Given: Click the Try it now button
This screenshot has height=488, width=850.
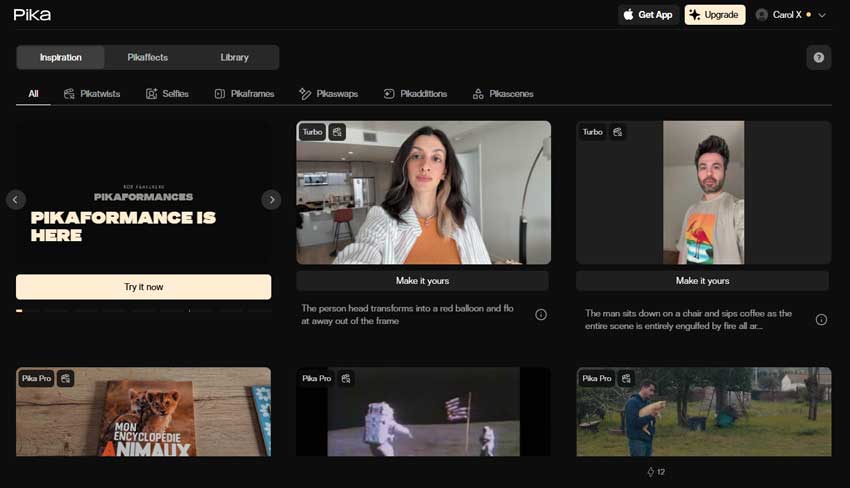Looking at the screenshot, I should [144, 287].
